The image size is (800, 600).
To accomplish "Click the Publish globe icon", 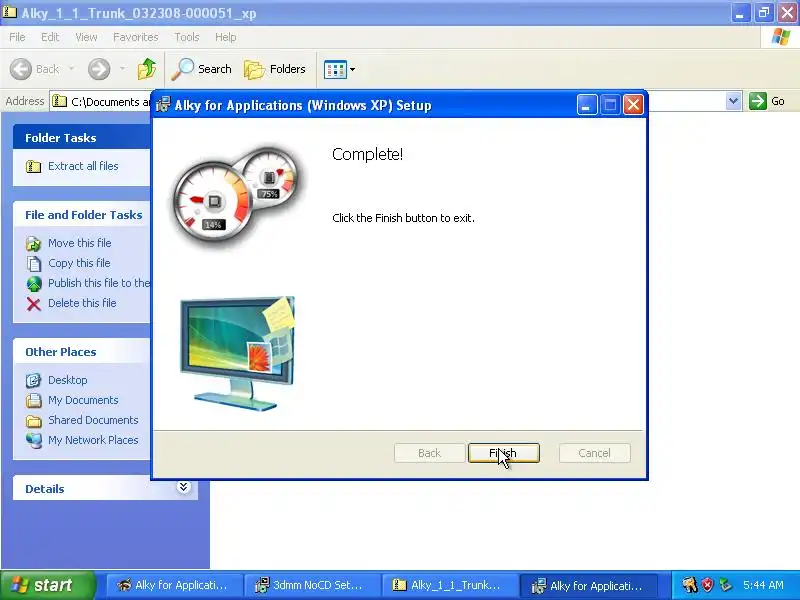I will (34, 284).
